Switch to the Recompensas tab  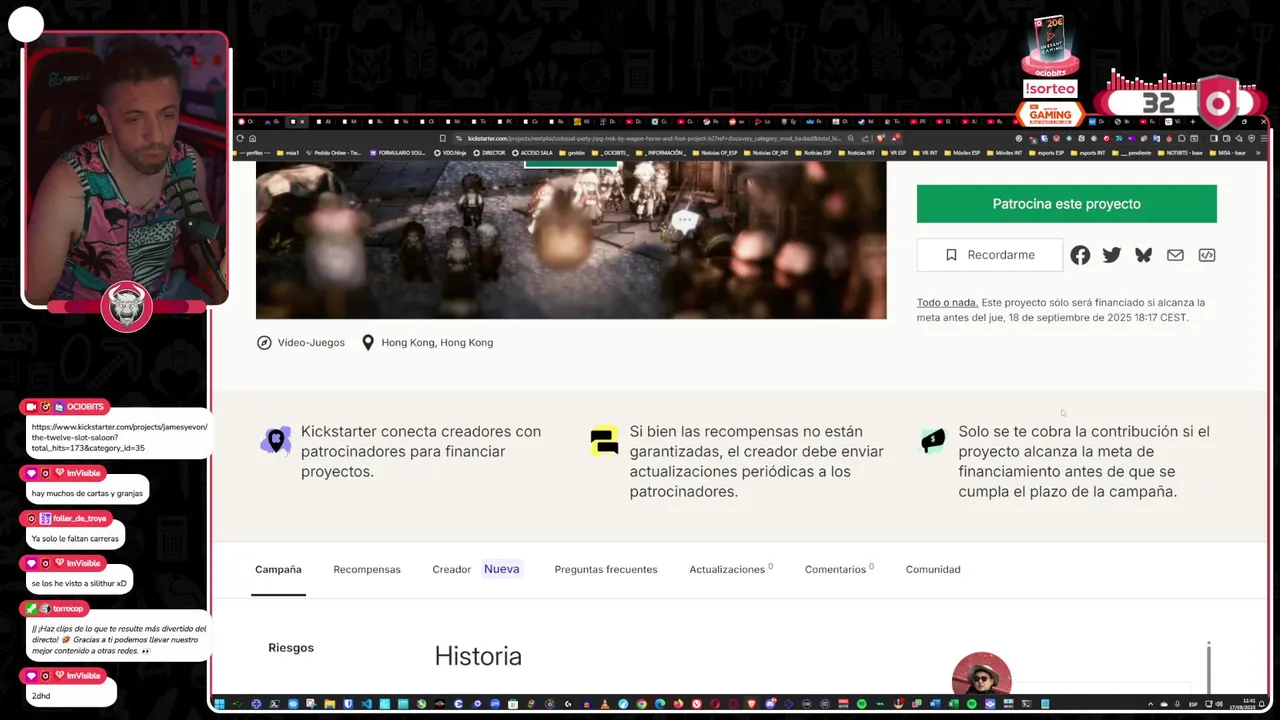[367, 569]
